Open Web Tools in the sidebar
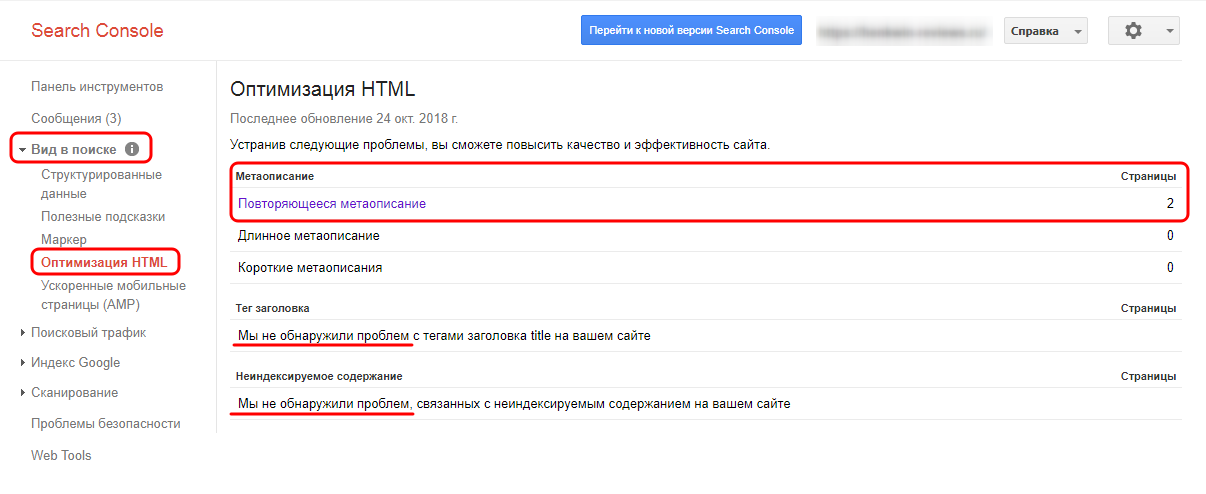This screenshot has width=1206, height=494. pyautogui.click(x=61, y=456)
